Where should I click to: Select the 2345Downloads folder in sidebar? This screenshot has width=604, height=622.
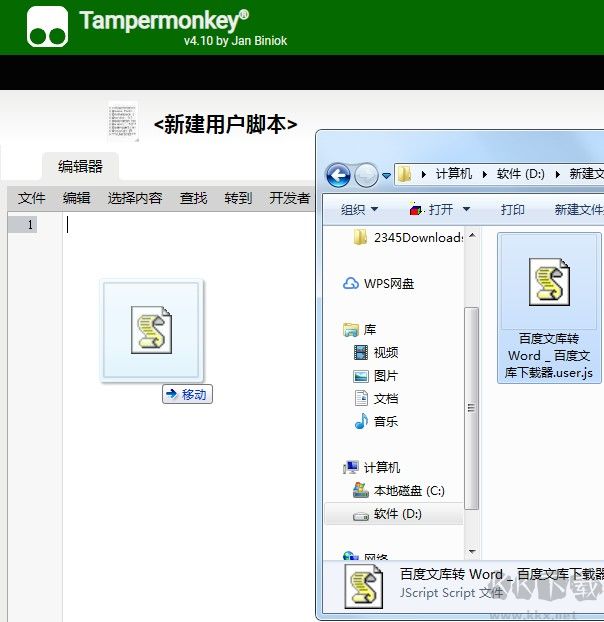point(407,238)
